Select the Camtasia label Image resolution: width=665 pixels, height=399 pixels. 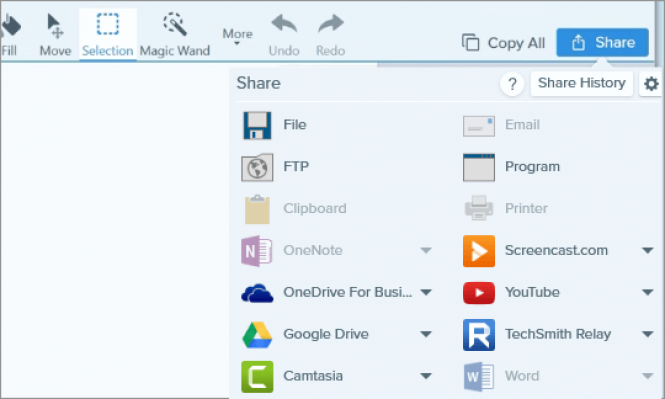pos(313,376)
